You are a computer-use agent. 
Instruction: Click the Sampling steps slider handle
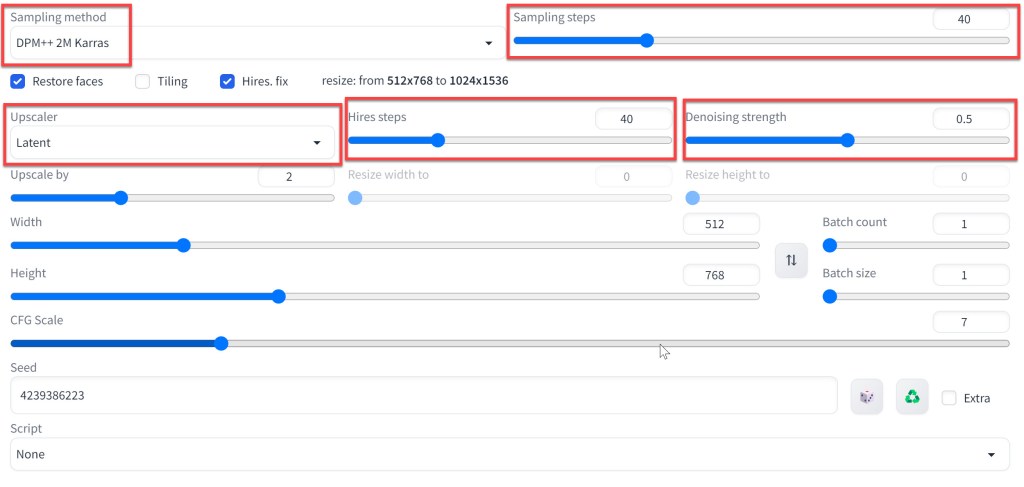pos(646,41)
